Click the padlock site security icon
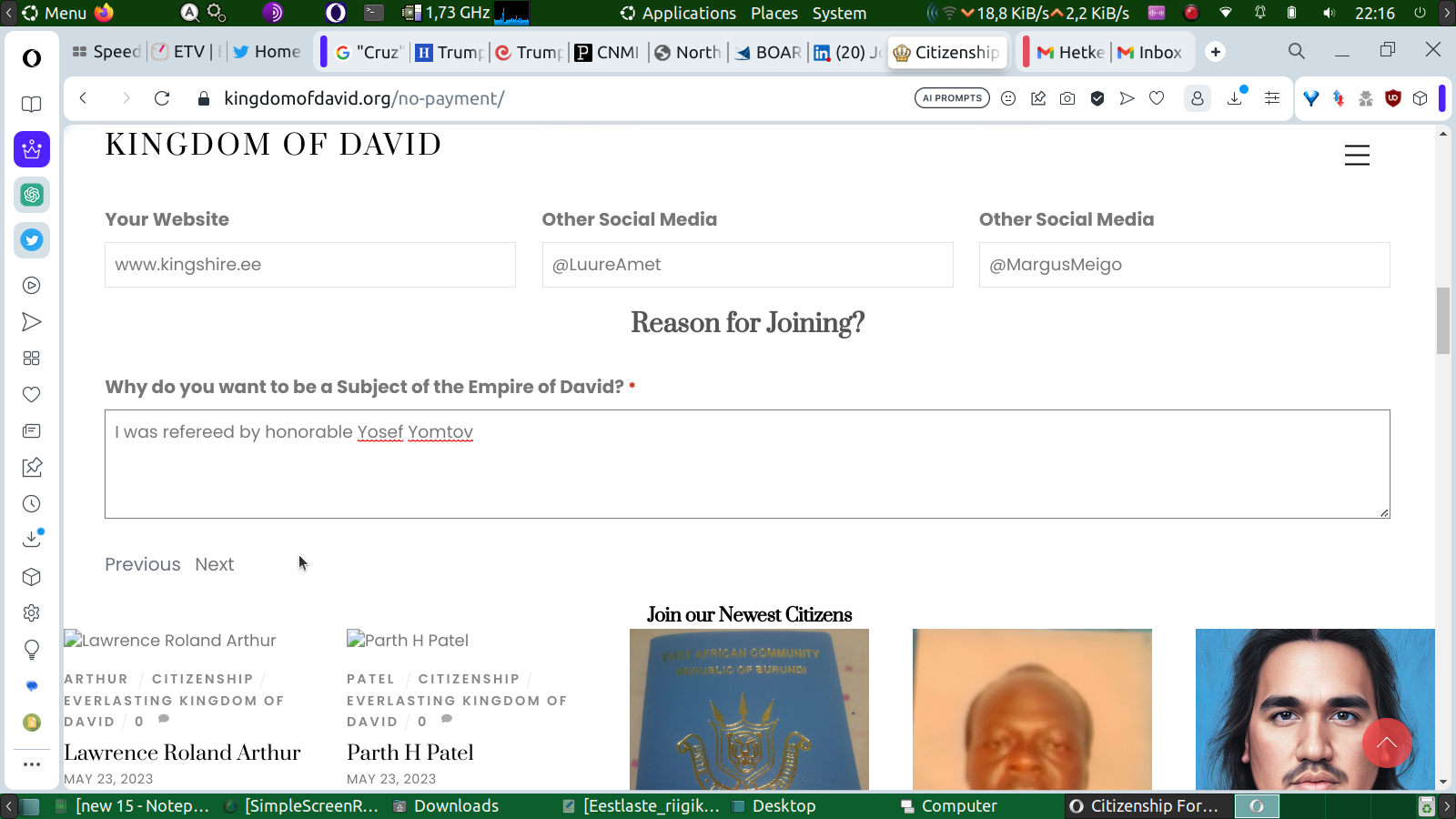This screenshot has height=819, width=1456. tap(204, 98)
